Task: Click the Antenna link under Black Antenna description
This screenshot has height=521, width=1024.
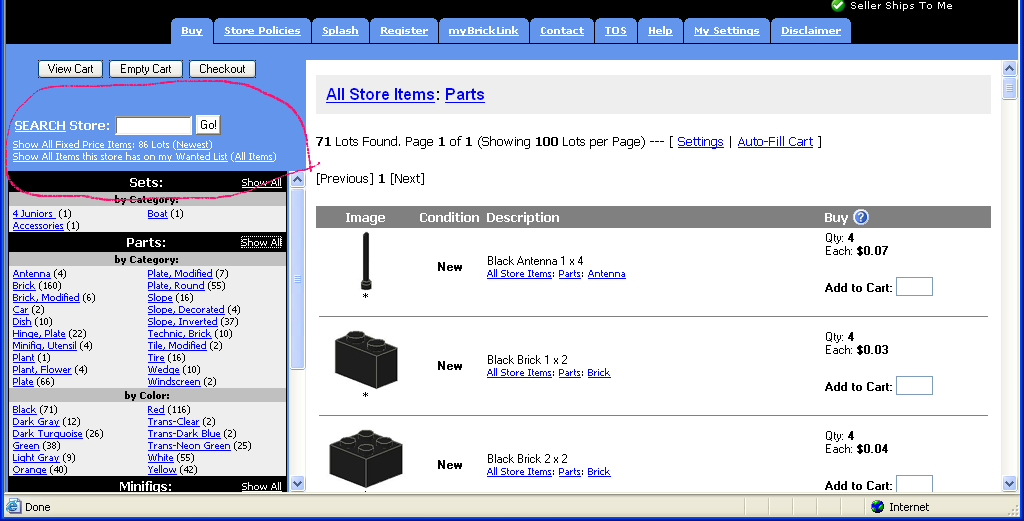Action: [607, 274]
